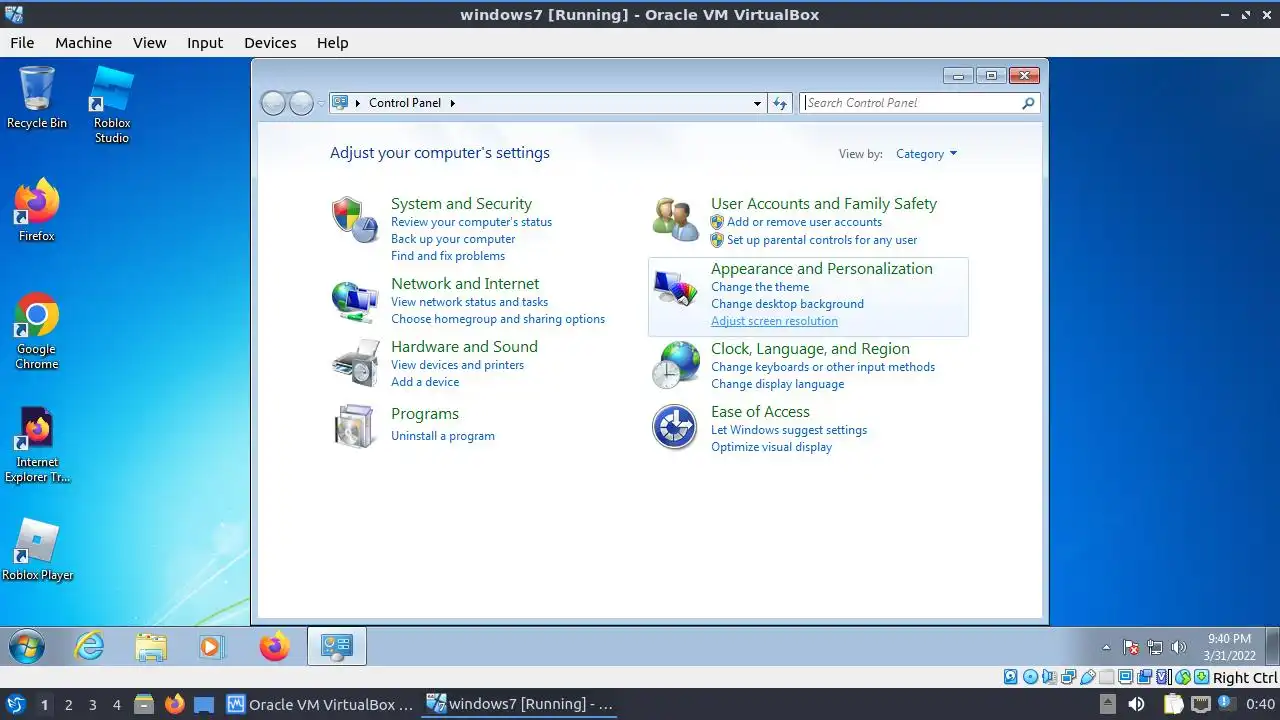Viewport: 1280px width, 720px height.
Task: Open the View by Category dropdown
Action: (x=926, y=154)
